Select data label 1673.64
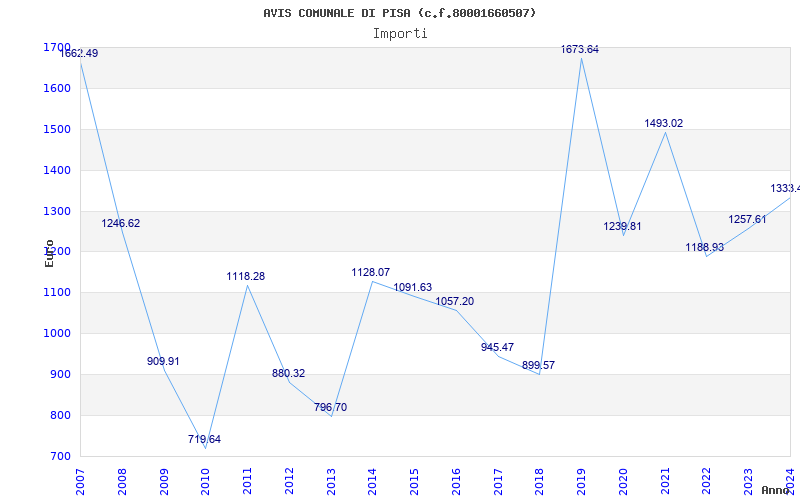 tap(580, 49)
